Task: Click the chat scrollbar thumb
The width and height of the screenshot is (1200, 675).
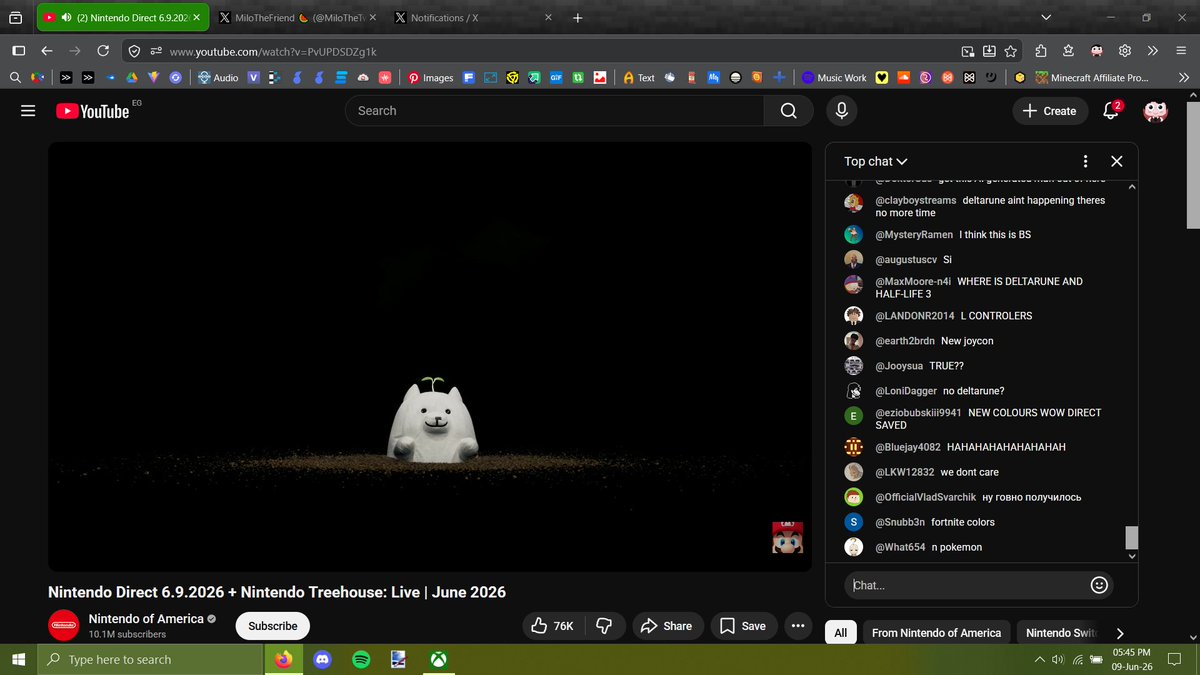Action: click(x=1131, y=538)
